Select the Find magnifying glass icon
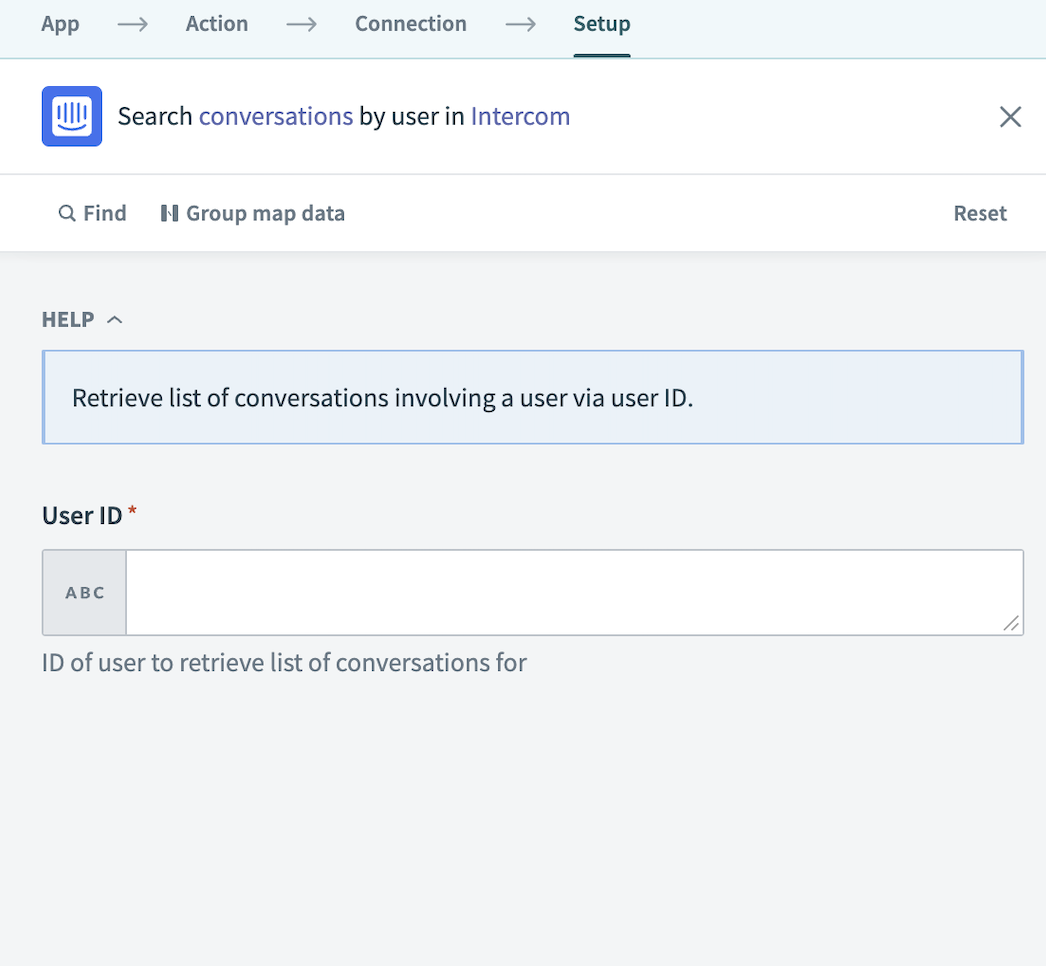The width and height of the screenshot is (1046, 966). tap(66, 213)
